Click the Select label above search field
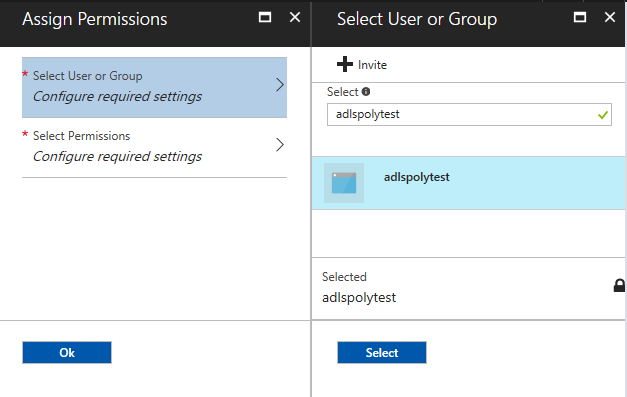The height and width of the screenshot is (397, 627). [343, 92]
